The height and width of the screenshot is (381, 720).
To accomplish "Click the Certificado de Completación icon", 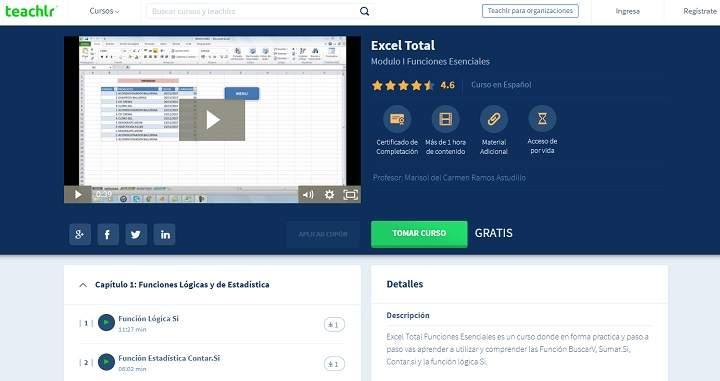I will [397, 119].
